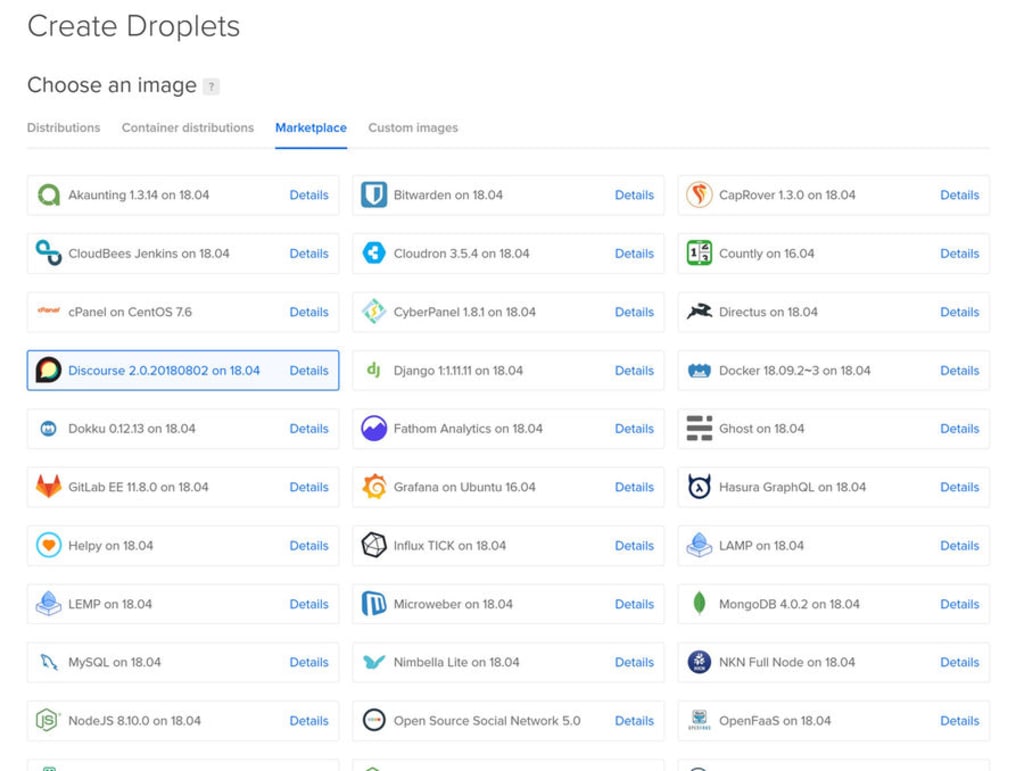Screen dimensions: 1024x771
Task: Select 'Fathom Analytics on 18.04' image
Action: (x=508, y=428)
